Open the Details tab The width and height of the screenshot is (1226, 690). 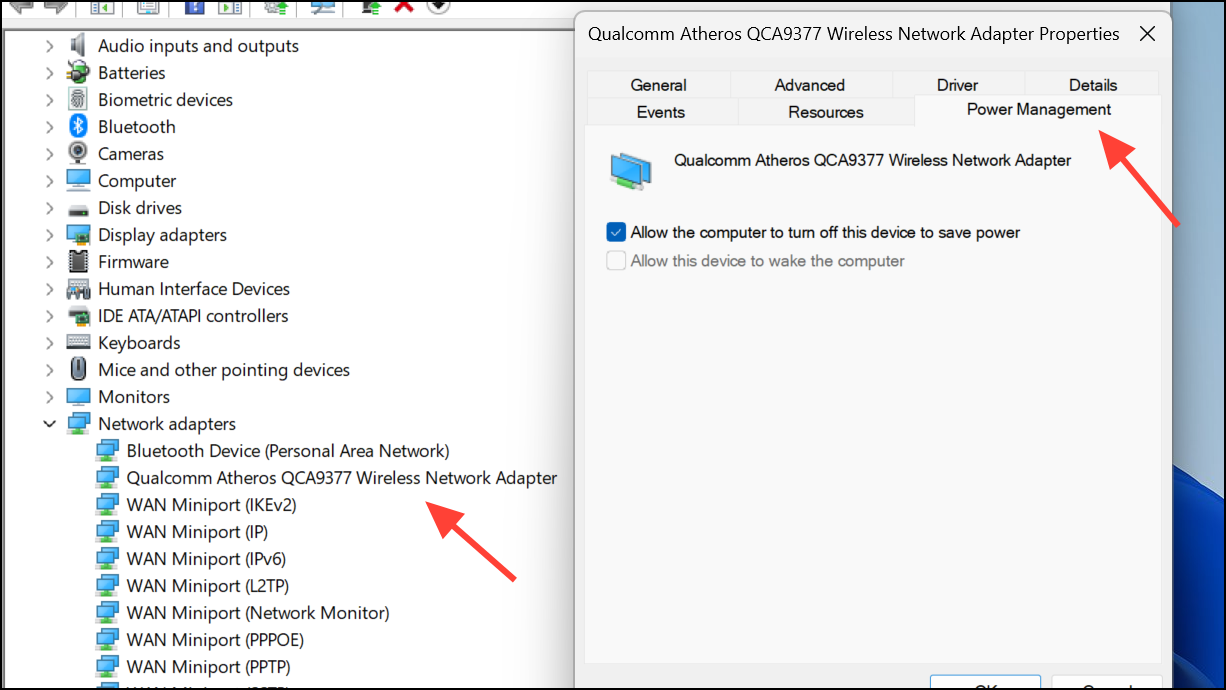pyautogui.click(x=1093, y=85)
